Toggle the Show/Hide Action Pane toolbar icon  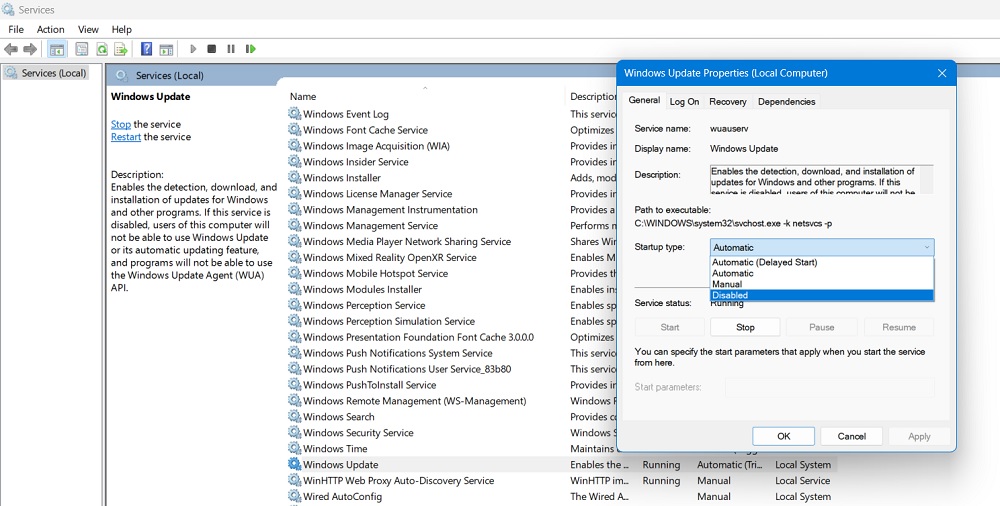click(166, 49)
